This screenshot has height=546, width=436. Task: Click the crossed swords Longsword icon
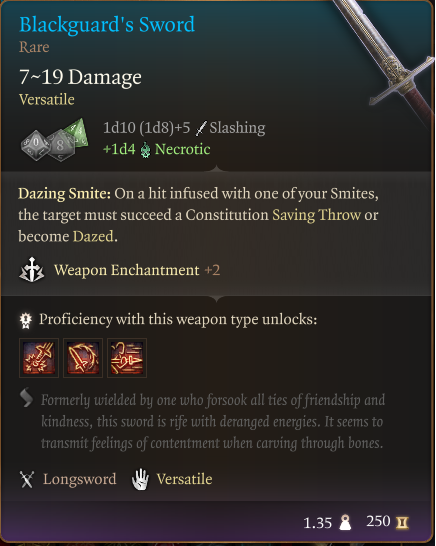click(x=27, y=479)
